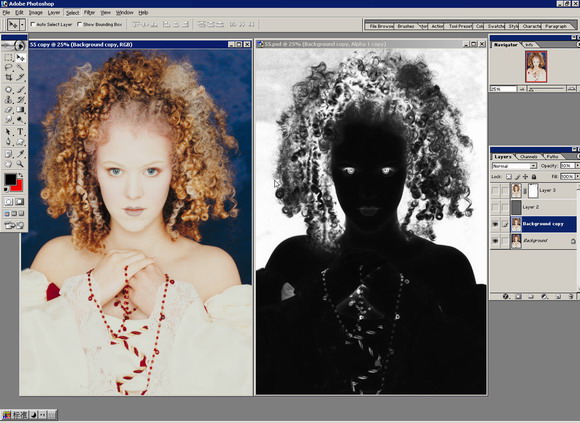The image size is (580, 423).
Task: Select the Pen tool
Action: pyautogui.click(x=8, y=142)
